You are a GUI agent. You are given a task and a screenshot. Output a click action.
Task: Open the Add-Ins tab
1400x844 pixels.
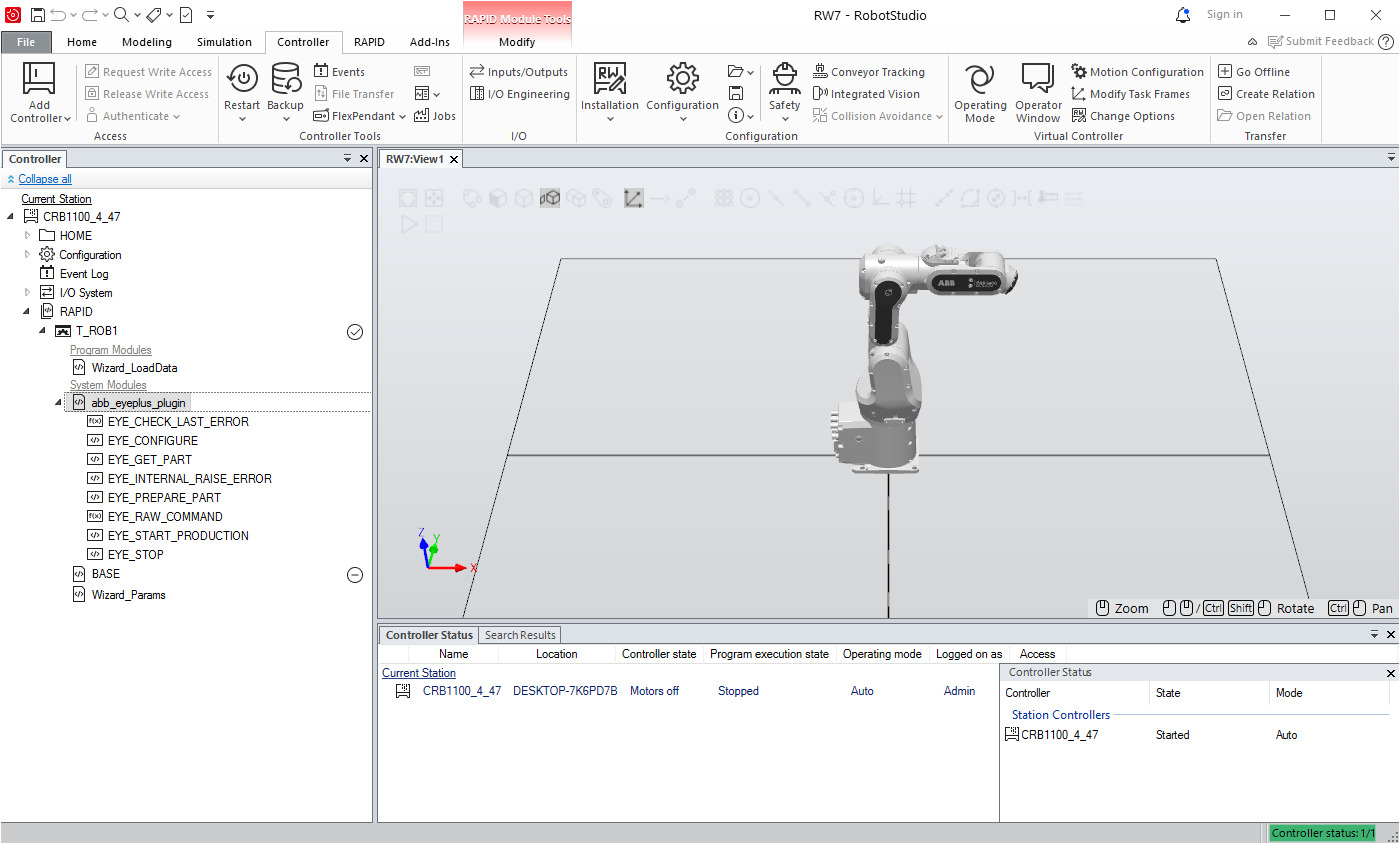430,42
